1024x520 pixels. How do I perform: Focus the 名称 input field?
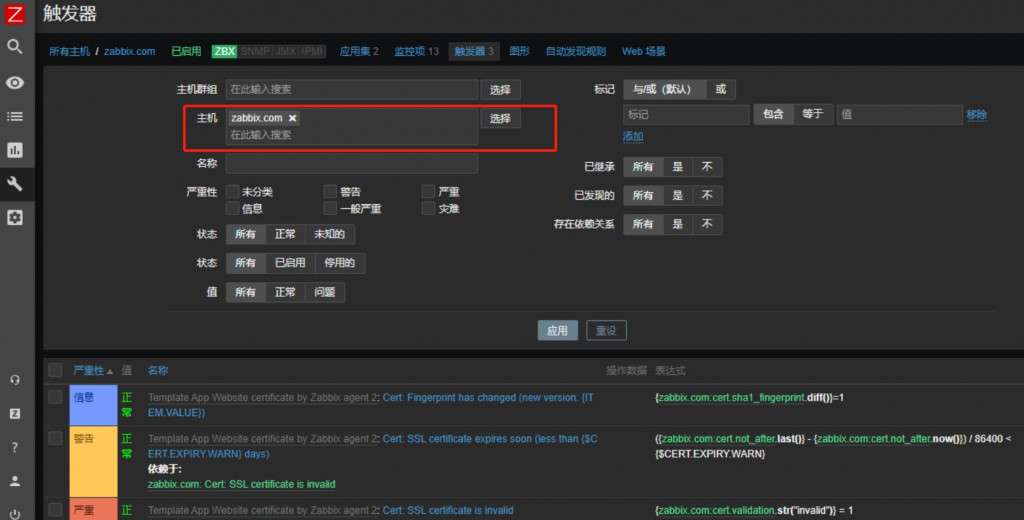point(352,163)
